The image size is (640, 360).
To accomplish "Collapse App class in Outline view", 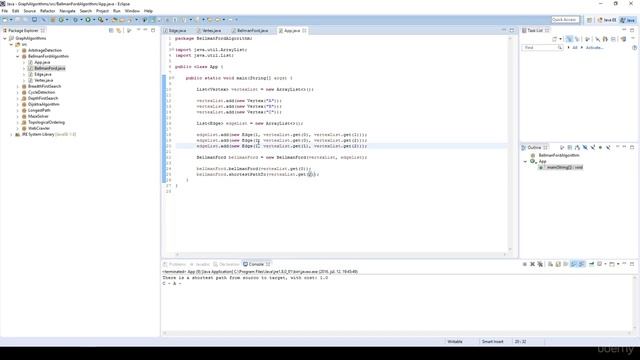I will (525, 162).
